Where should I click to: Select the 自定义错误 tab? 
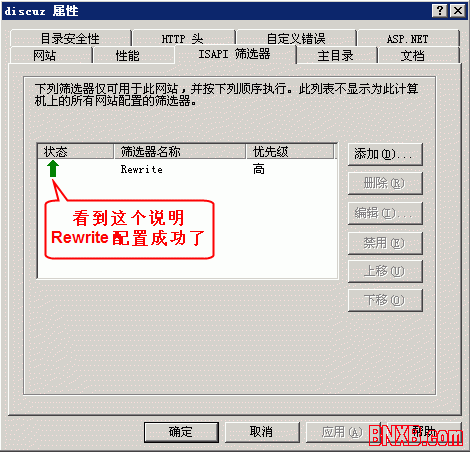tap(296, 38)
